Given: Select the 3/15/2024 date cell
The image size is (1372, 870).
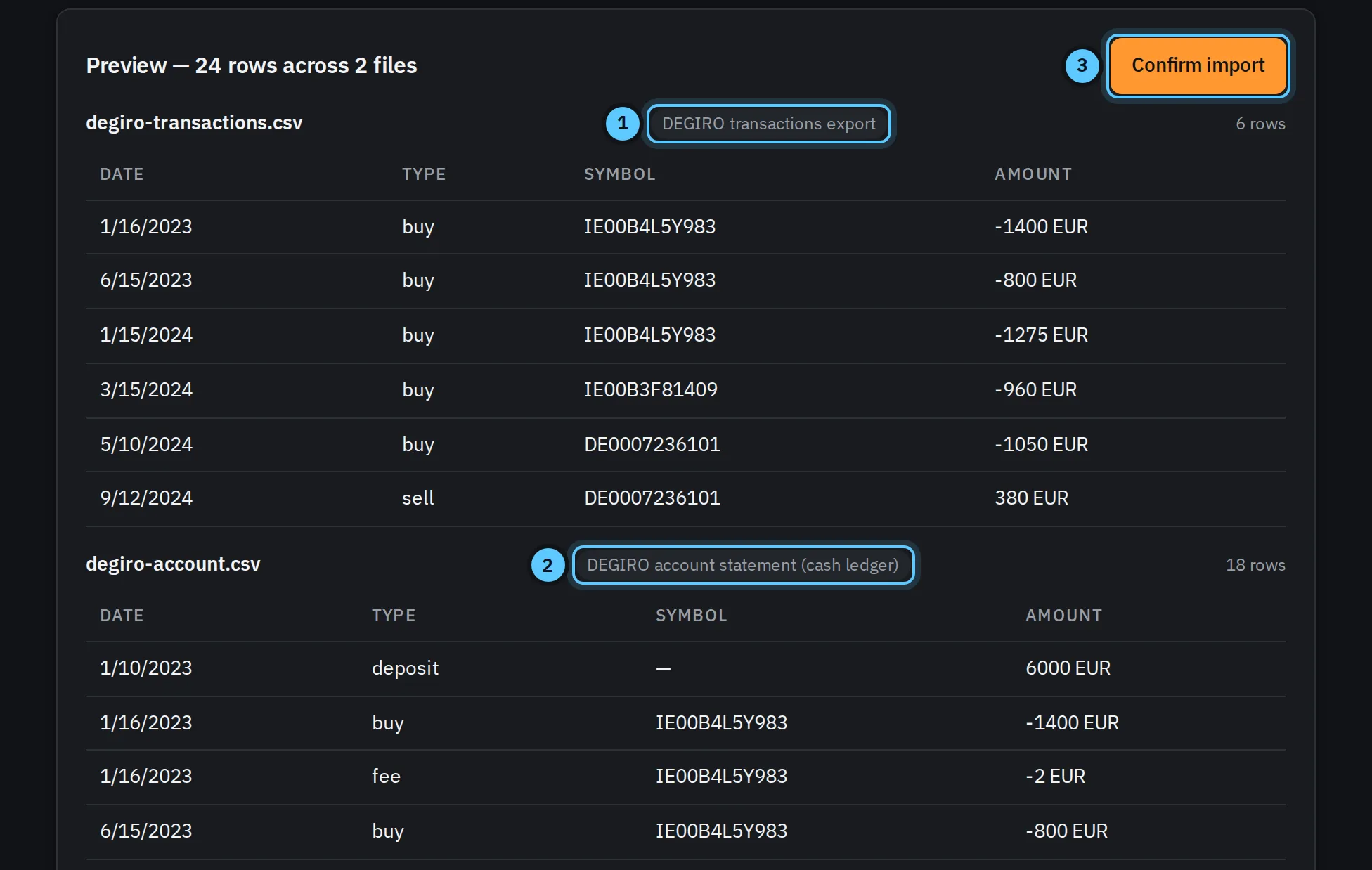Looking at the screenshot, I should (x=146, y=389).
